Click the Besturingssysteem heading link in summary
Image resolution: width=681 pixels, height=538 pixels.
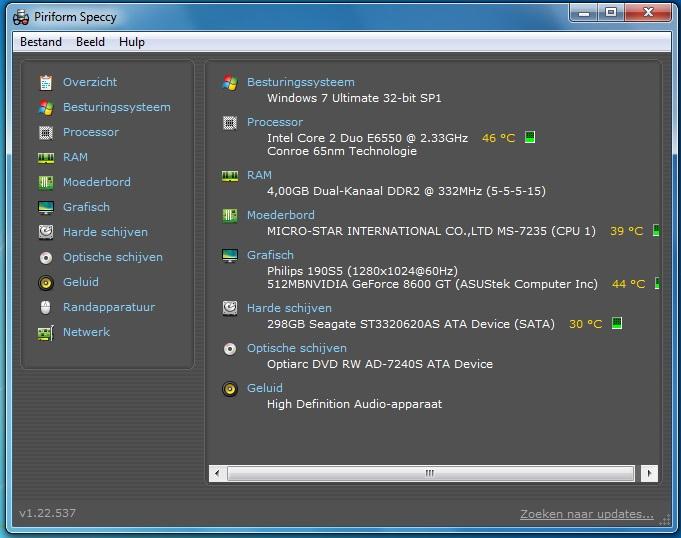(301, 82)
